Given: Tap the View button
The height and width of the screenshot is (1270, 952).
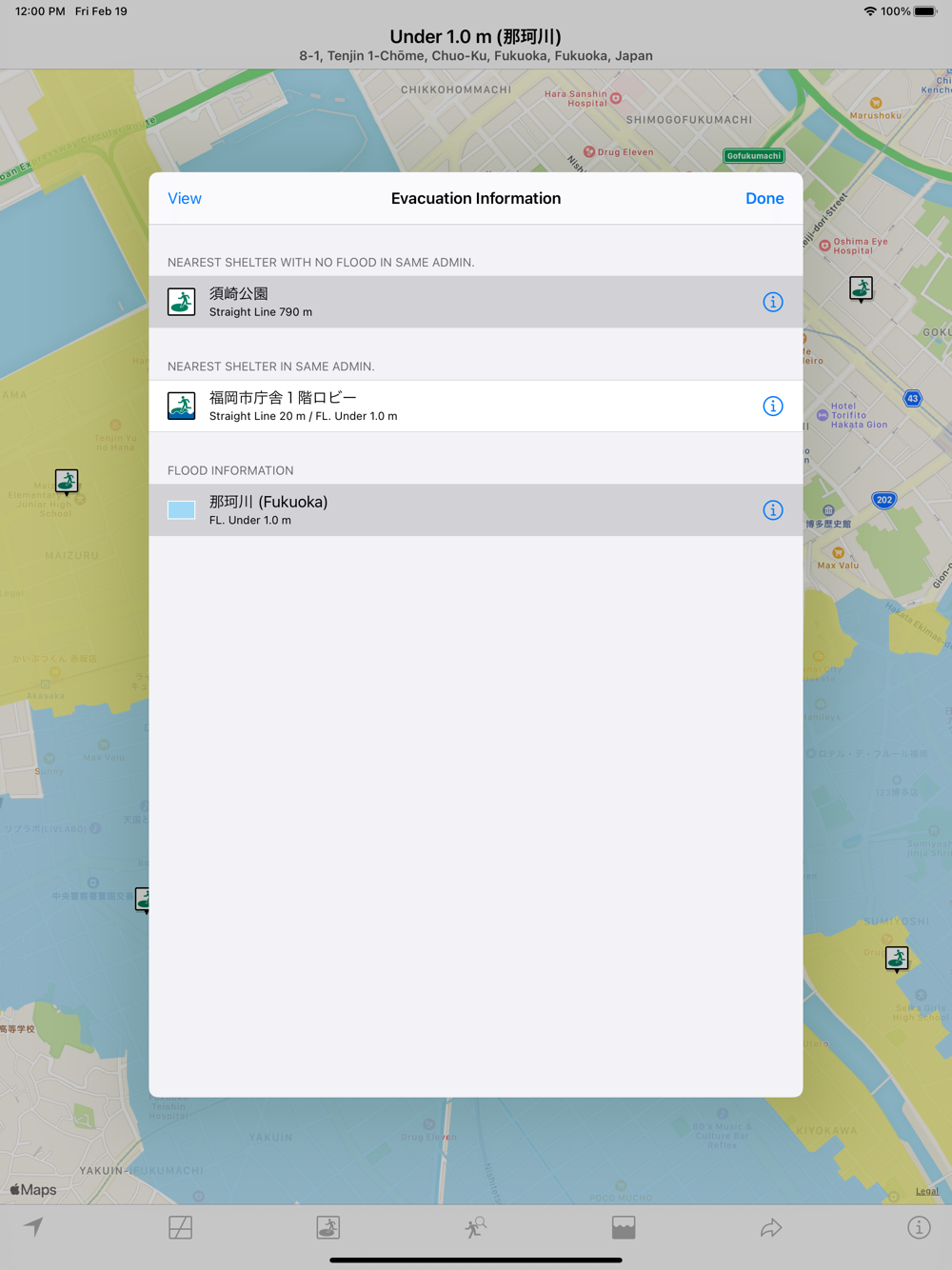Looking at the screenshot, I should click(185, 198).
